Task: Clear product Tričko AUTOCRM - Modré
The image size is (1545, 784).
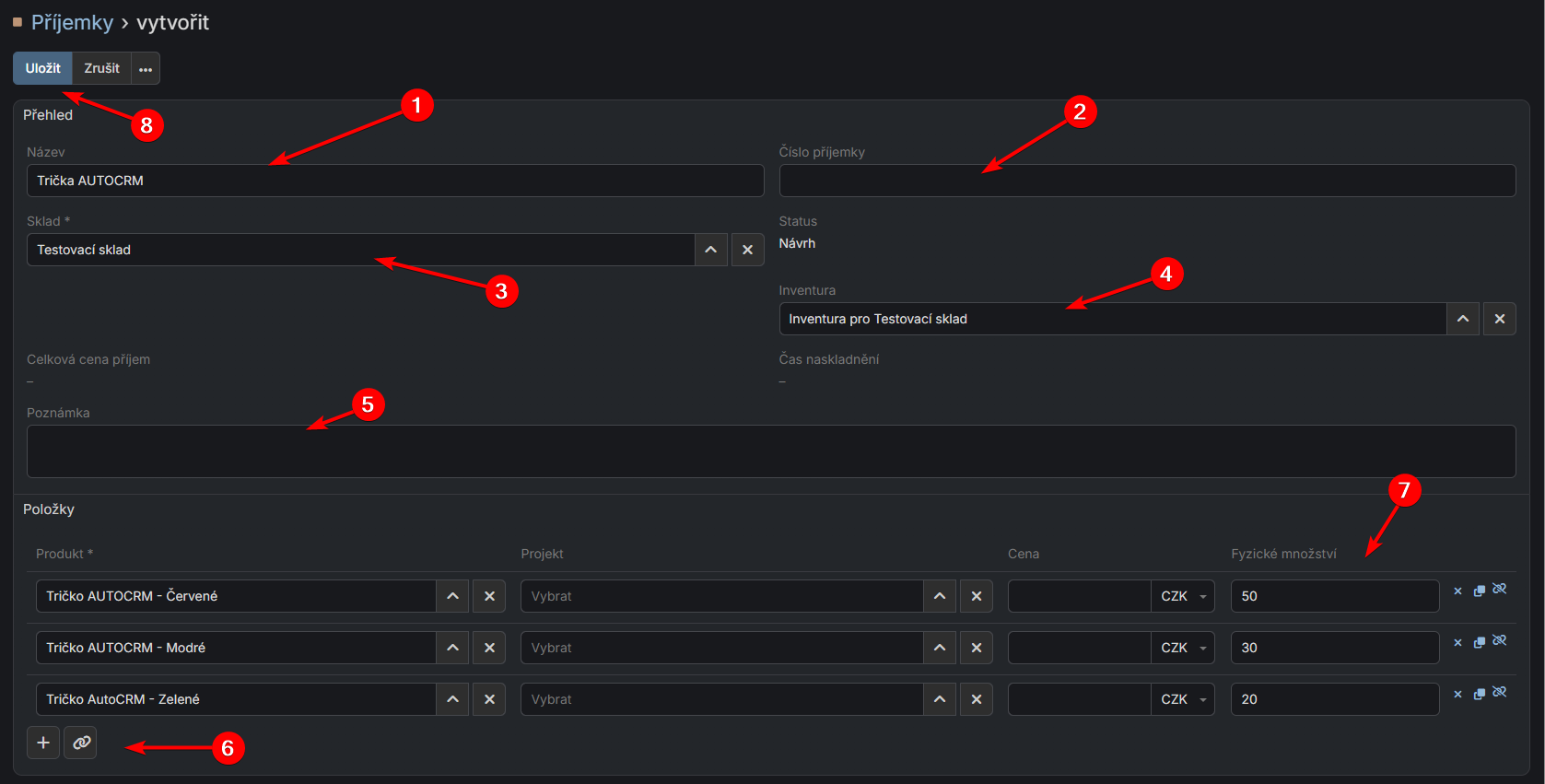Action: (489, 648)
